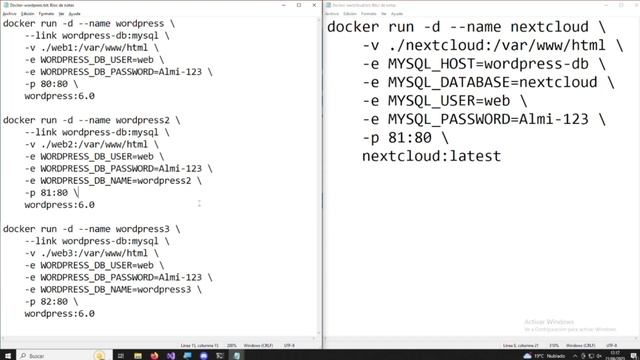This screenshot has height=360, width=640.
Task: Click the right window horizontal scrollbar
Action: pyautogui.click(x=481, y=339)
